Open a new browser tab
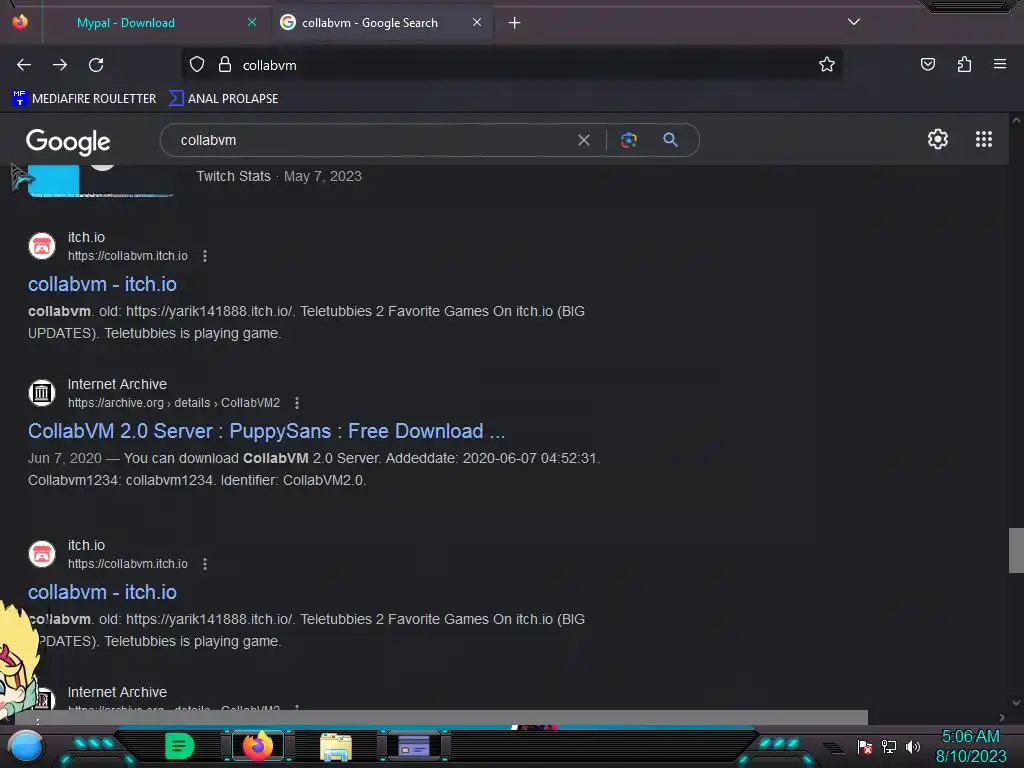Viewport: 1024px width, 768px height. coord(515,23)
